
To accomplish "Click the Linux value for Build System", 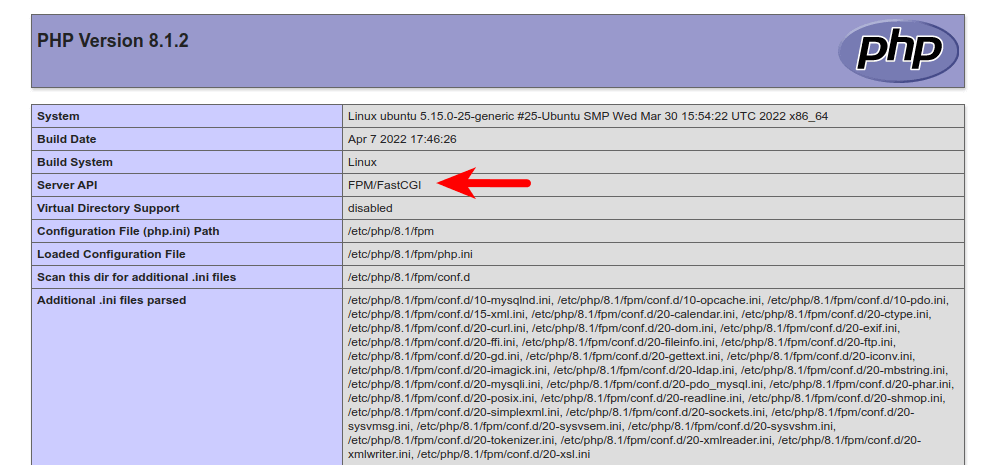I will (x=362, y=162).
